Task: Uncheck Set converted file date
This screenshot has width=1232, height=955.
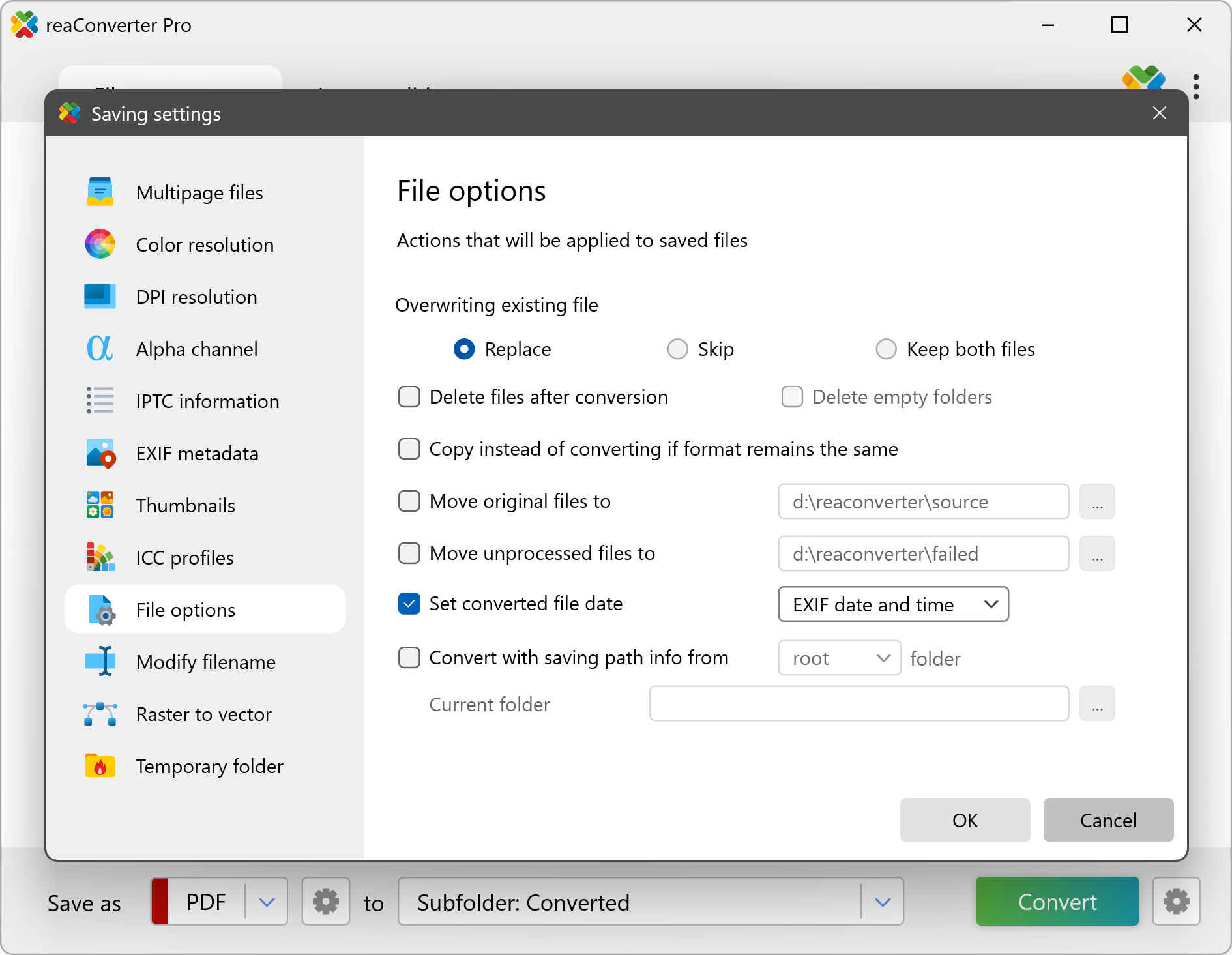Action: pos(409,604)
